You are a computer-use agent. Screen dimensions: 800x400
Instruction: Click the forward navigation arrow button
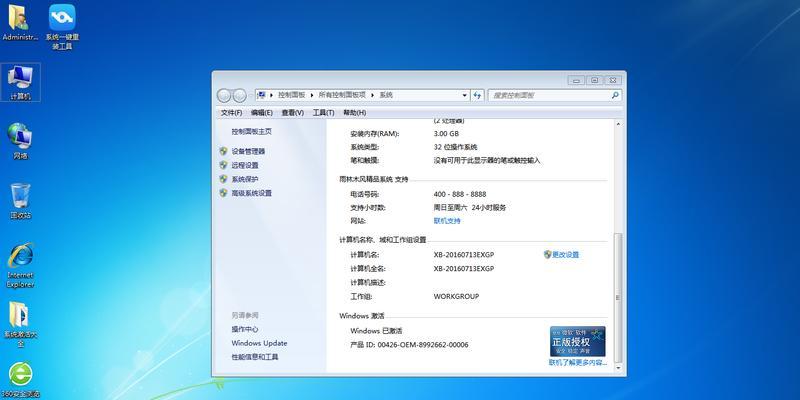(239, 95)
